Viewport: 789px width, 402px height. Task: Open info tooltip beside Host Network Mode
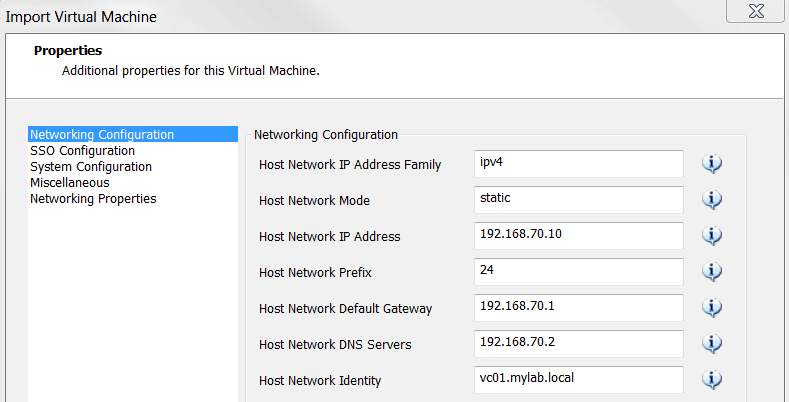[712, 200]
